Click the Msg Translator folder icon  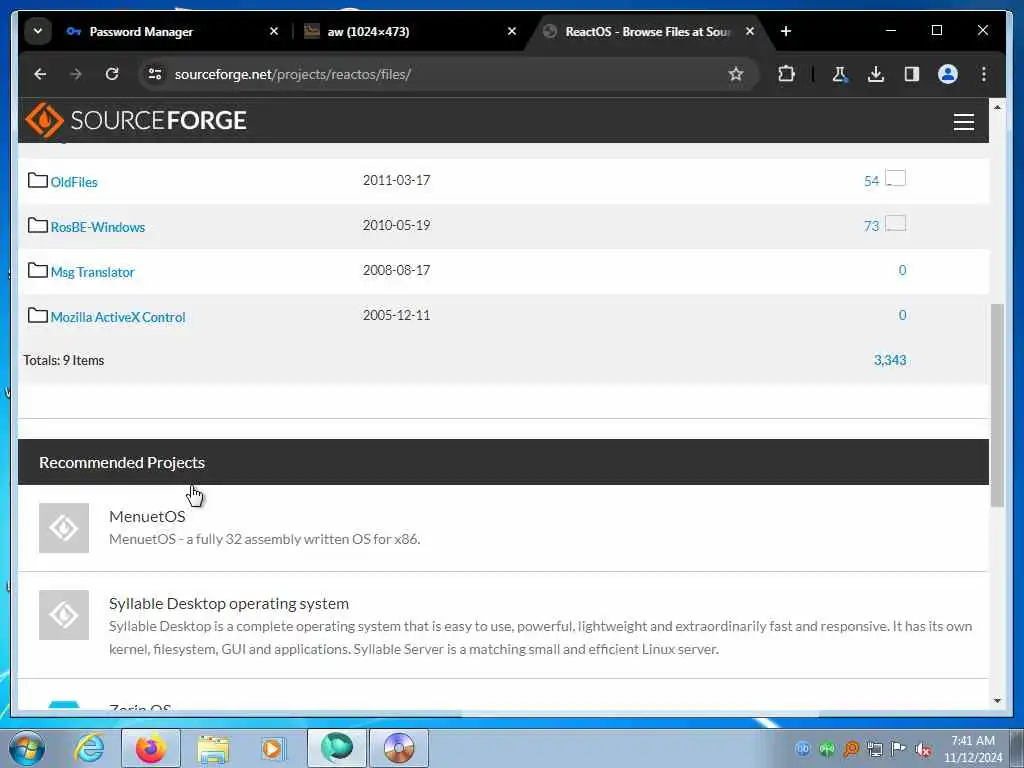point(38,270)
